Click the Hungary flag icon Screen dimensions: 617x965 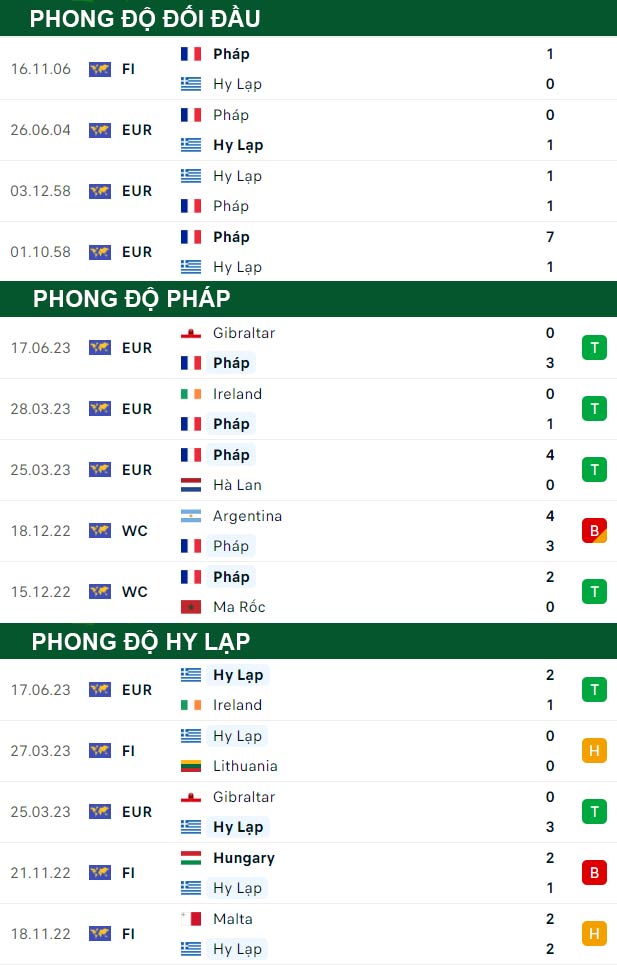tap(191, 857)
